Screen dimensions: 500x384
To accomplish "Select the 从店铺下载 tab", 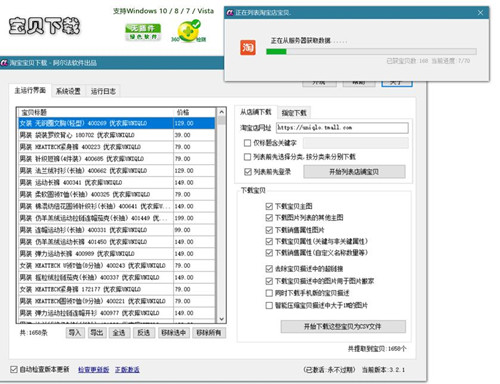I will [256, 112].
